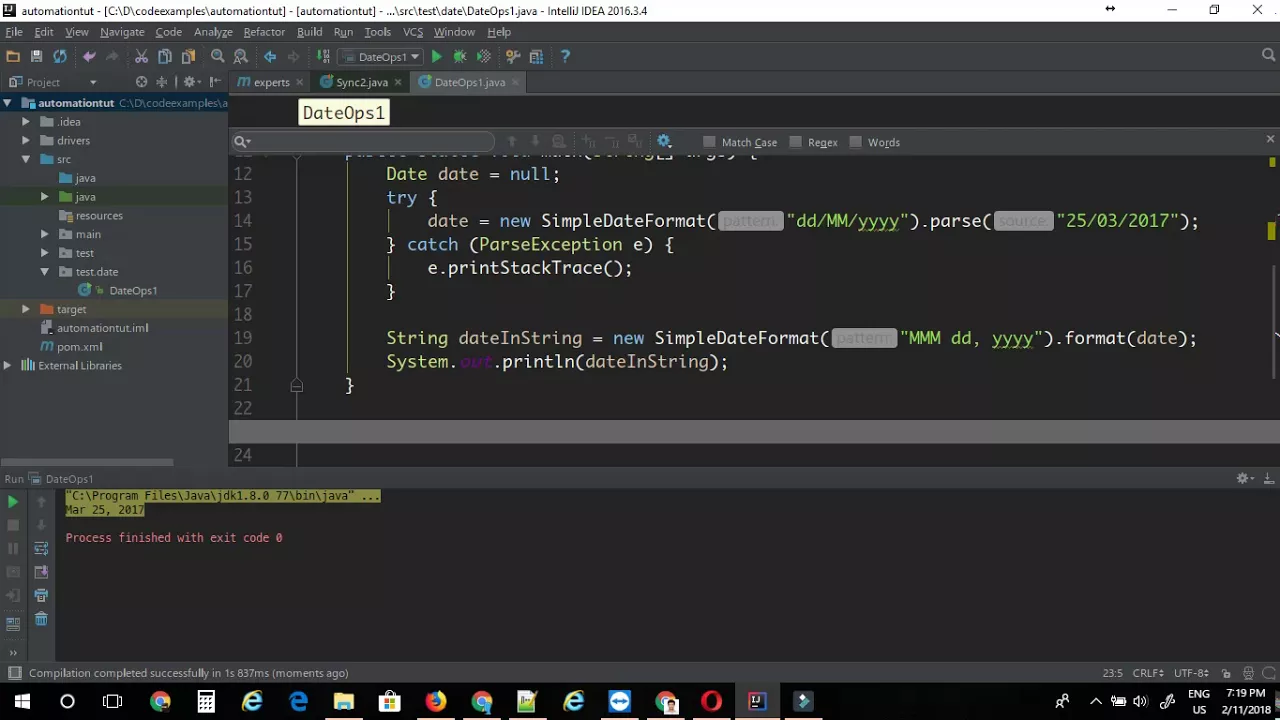Open find bar settings gear

664,142
